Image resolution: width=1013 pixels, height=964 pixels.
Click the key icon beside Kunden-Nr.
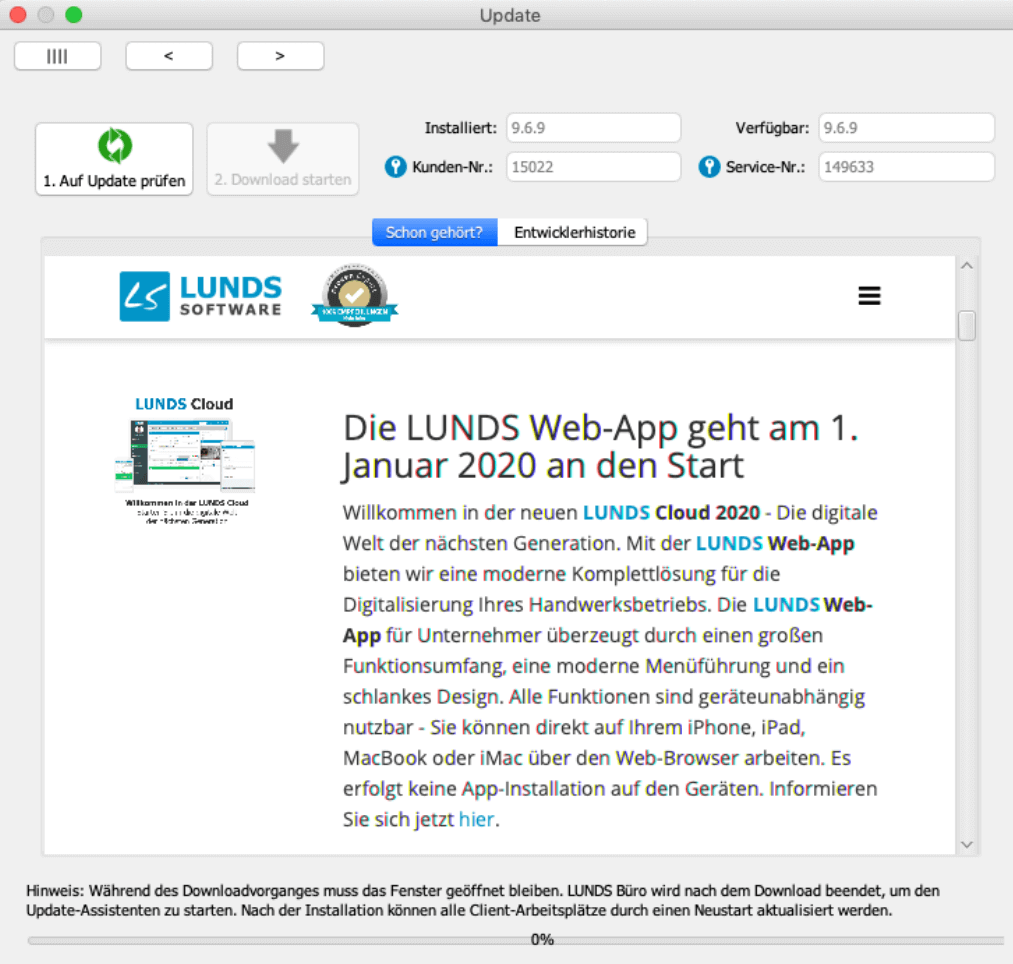[395, 167]
